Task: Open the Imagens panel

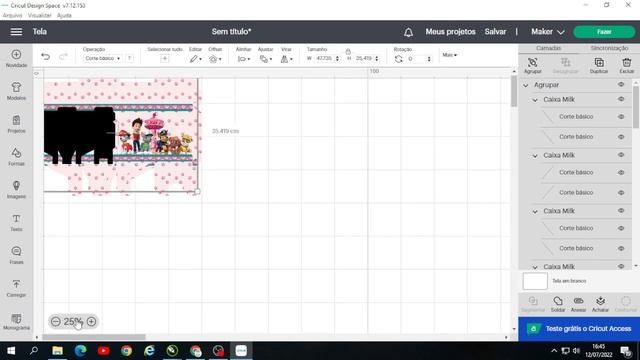Action: pos(16,189)
